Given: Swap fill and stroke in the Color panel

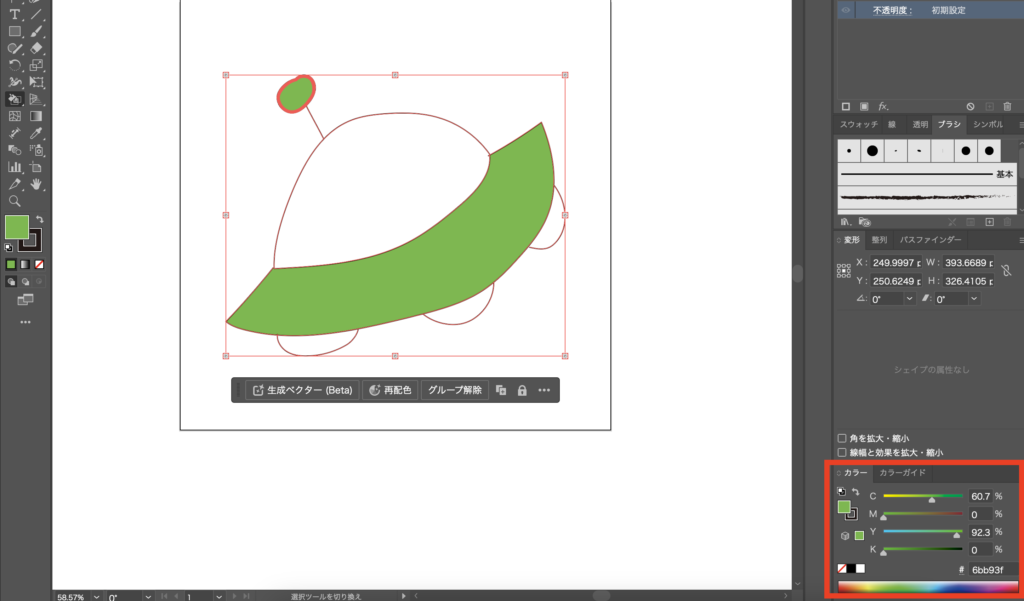Looking at the screenshot, I should click(856, 492).
